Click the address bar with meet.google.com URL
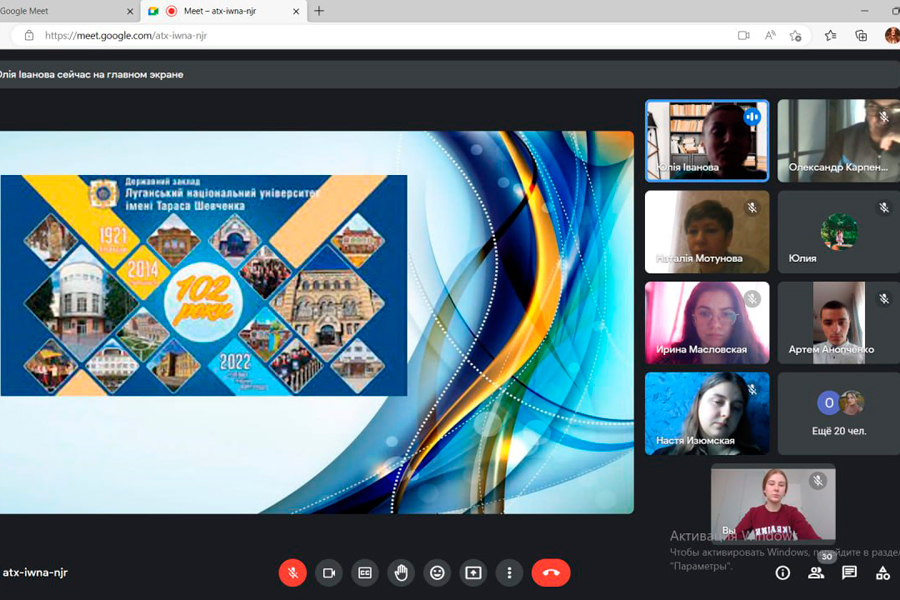Viewport: 900px width, 600px height. pyautogui.click(x=380, y=35)
